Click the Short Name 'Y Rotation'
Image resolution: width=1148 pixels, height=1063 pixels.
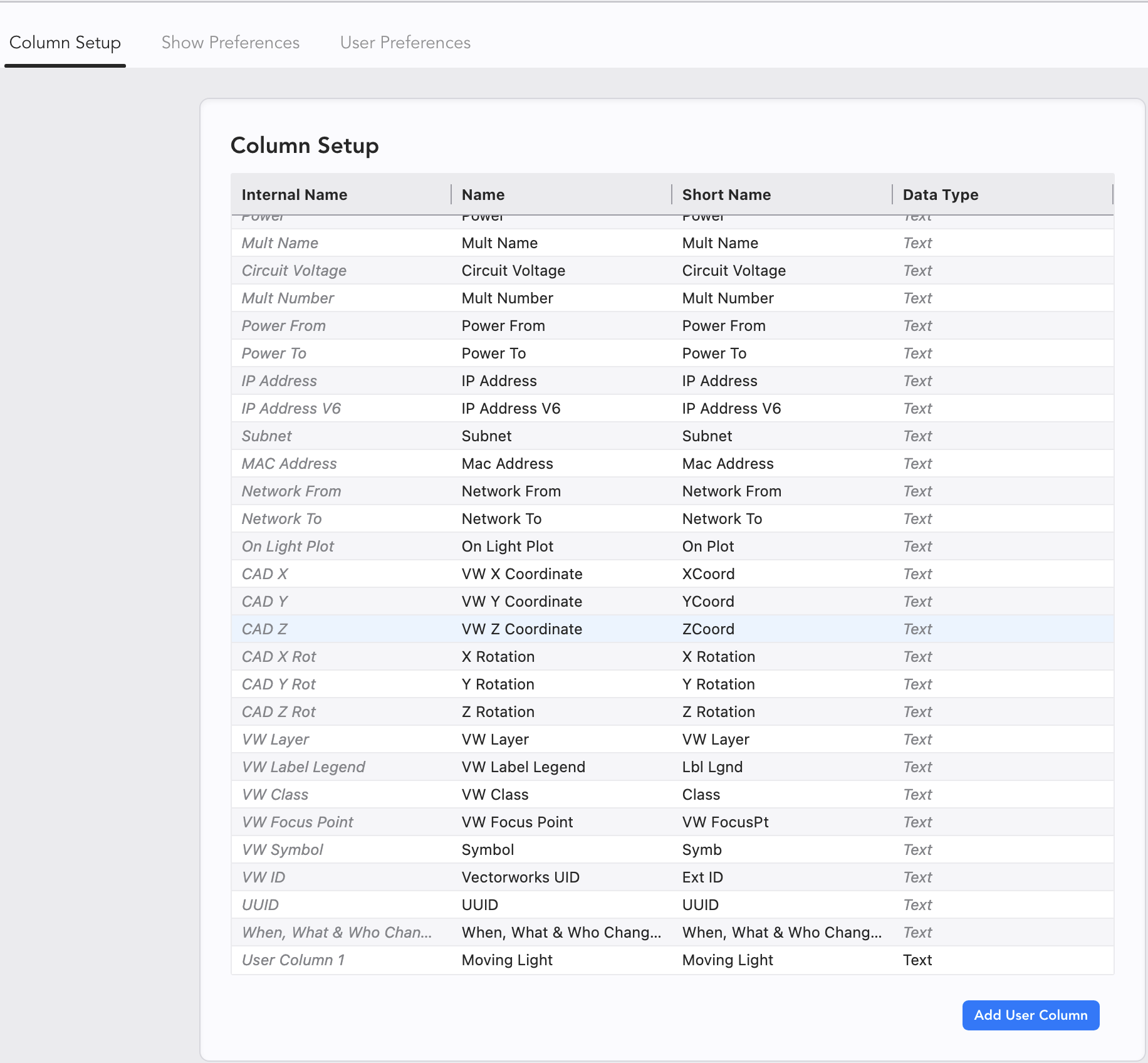click(x=719, y=684)
